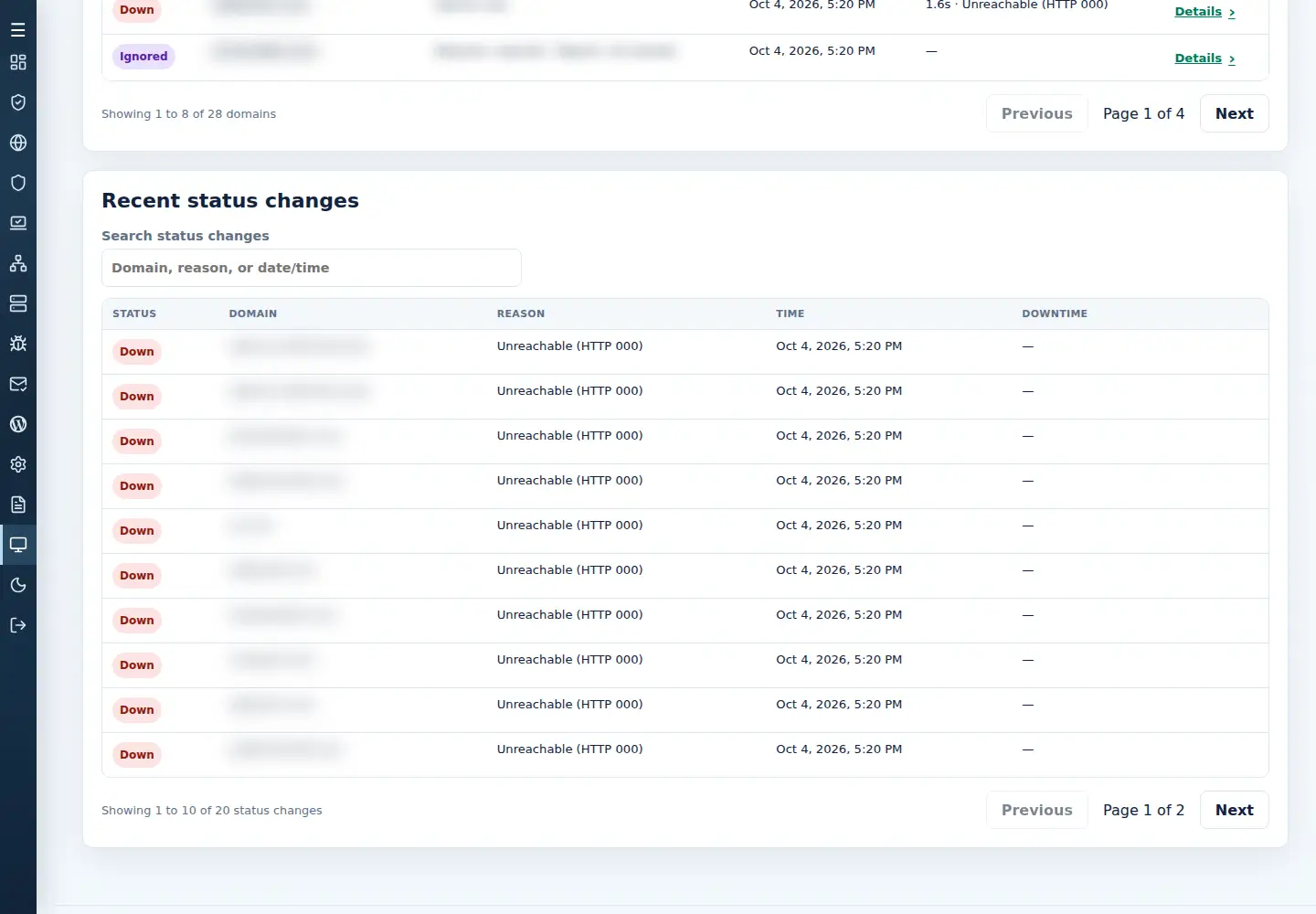Click the REASON column header
Image resolution: width=1316 pixels, height=914 pixels.
pyautogui.click(x=521, y=314)
